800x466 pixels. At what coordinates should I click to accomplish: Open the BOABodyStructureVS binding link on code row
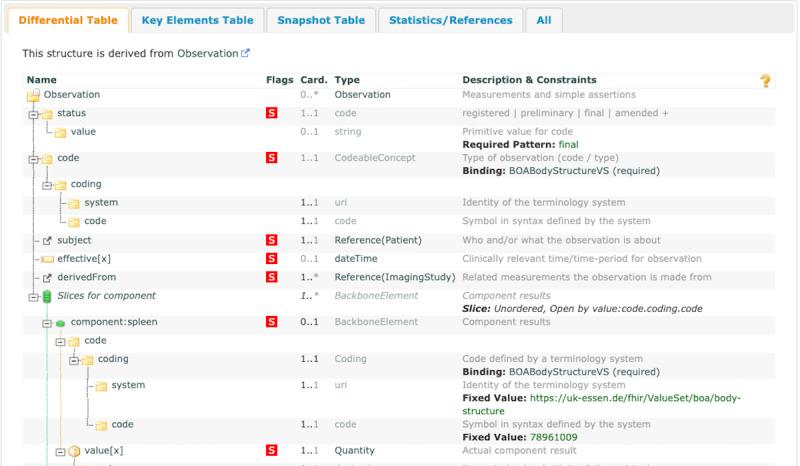click(x=555, y=170)
